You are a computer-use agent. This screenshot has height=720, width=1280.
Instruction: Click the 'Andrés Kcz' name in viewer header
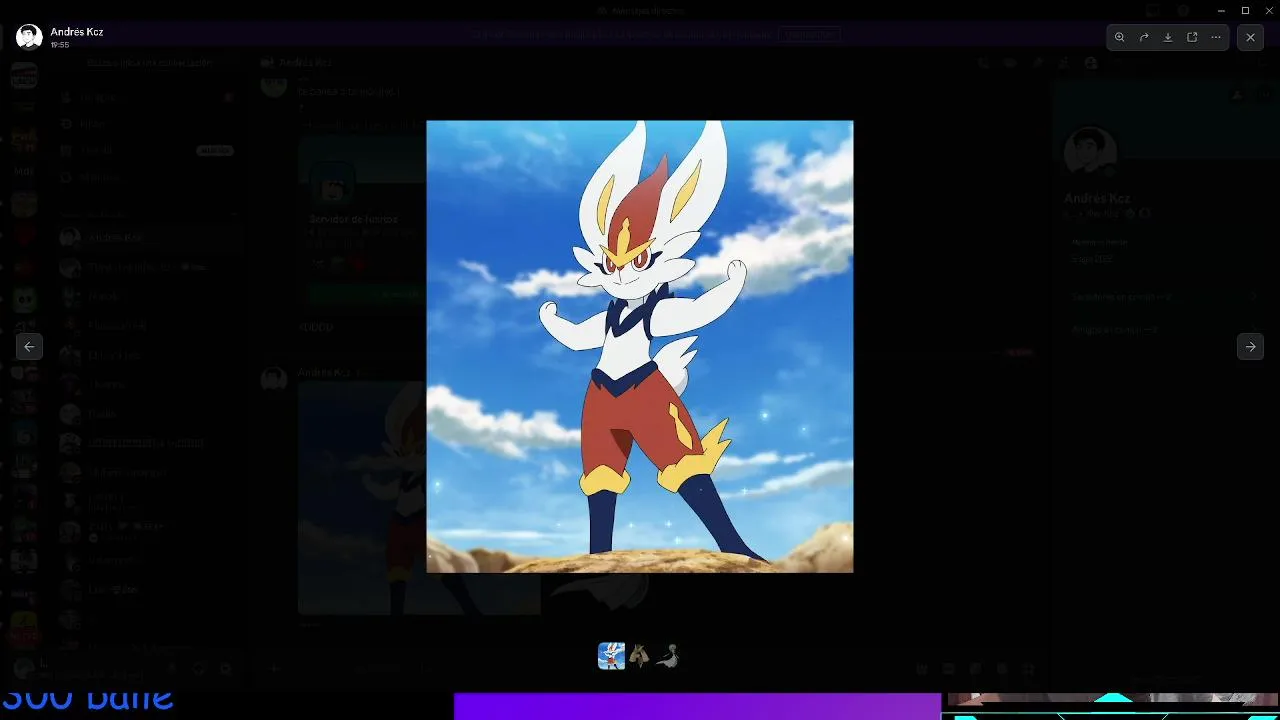tap(77, 32)
